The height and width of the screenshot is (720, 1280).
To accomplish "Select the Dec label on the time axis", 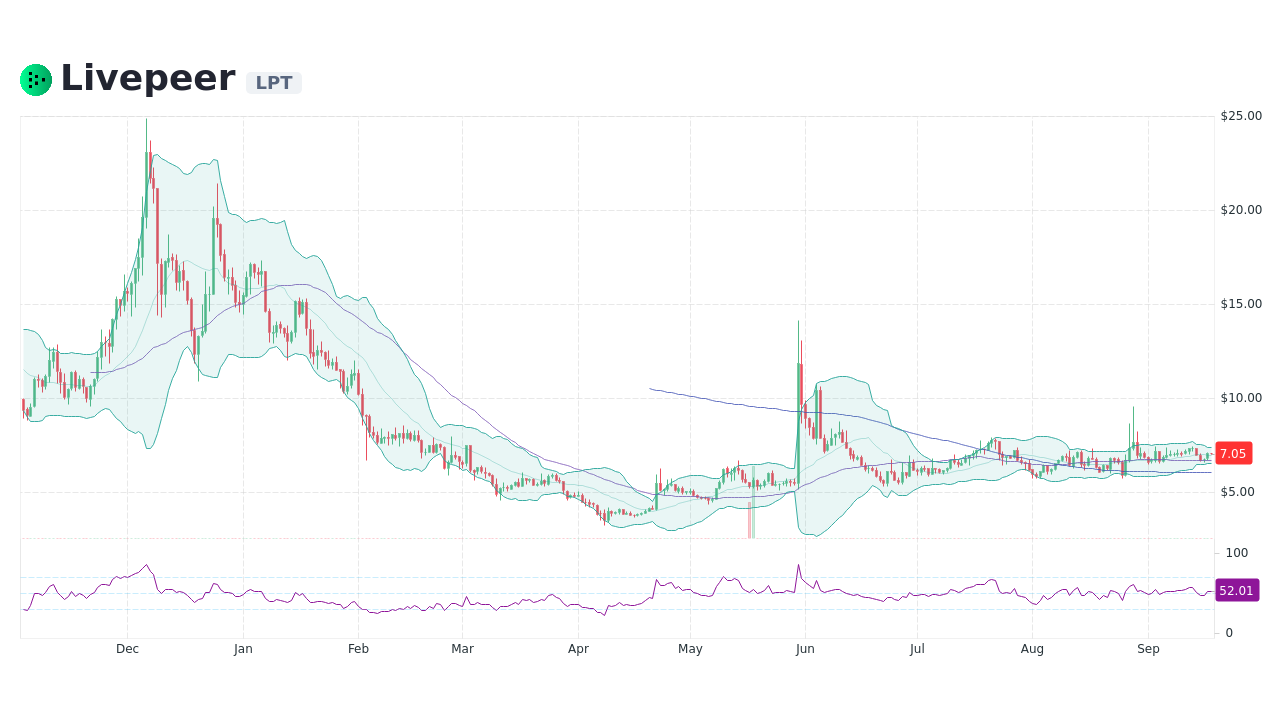I will [x=127, y=649].
